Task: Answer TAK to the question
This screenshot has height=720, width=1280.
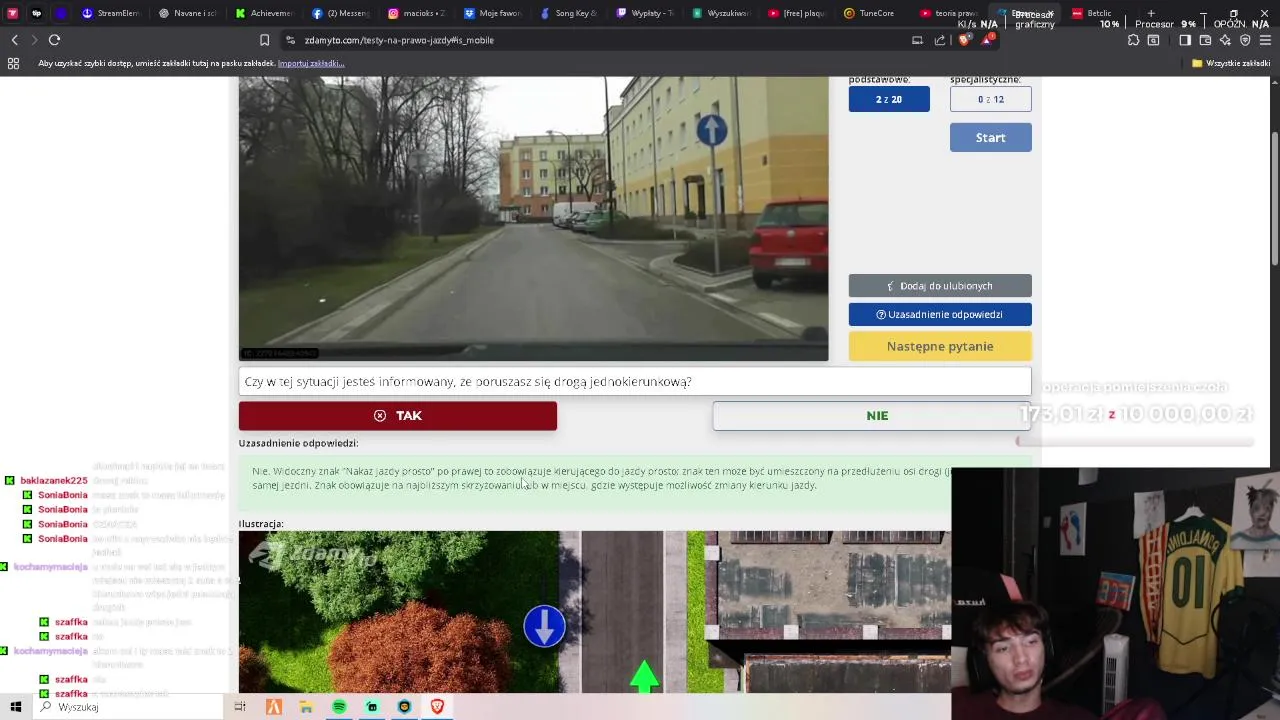Action: pos(398,416)
